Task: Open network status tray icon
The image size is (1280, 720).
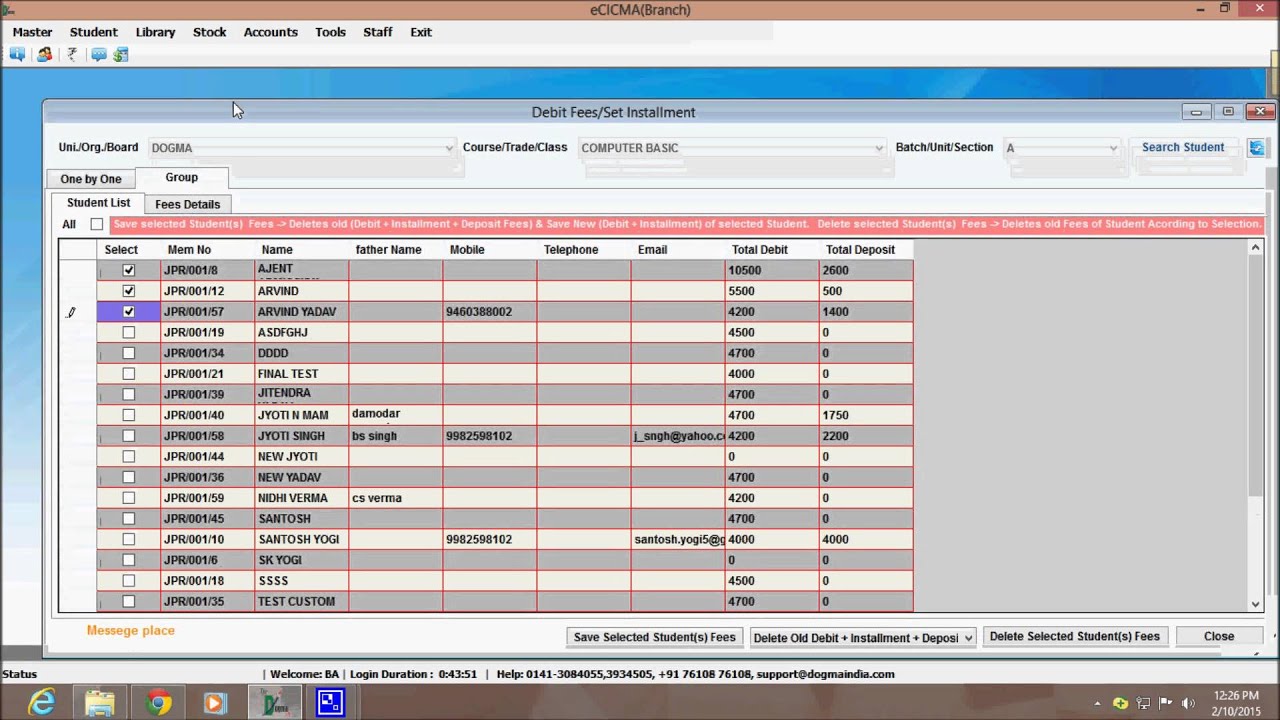Action: (x=1143, y=703)
